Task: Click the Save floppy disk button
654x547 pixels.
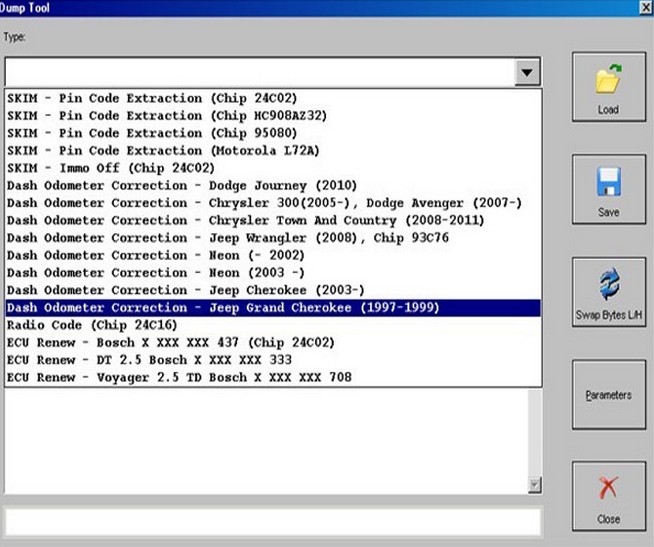Action: (609, 189)
